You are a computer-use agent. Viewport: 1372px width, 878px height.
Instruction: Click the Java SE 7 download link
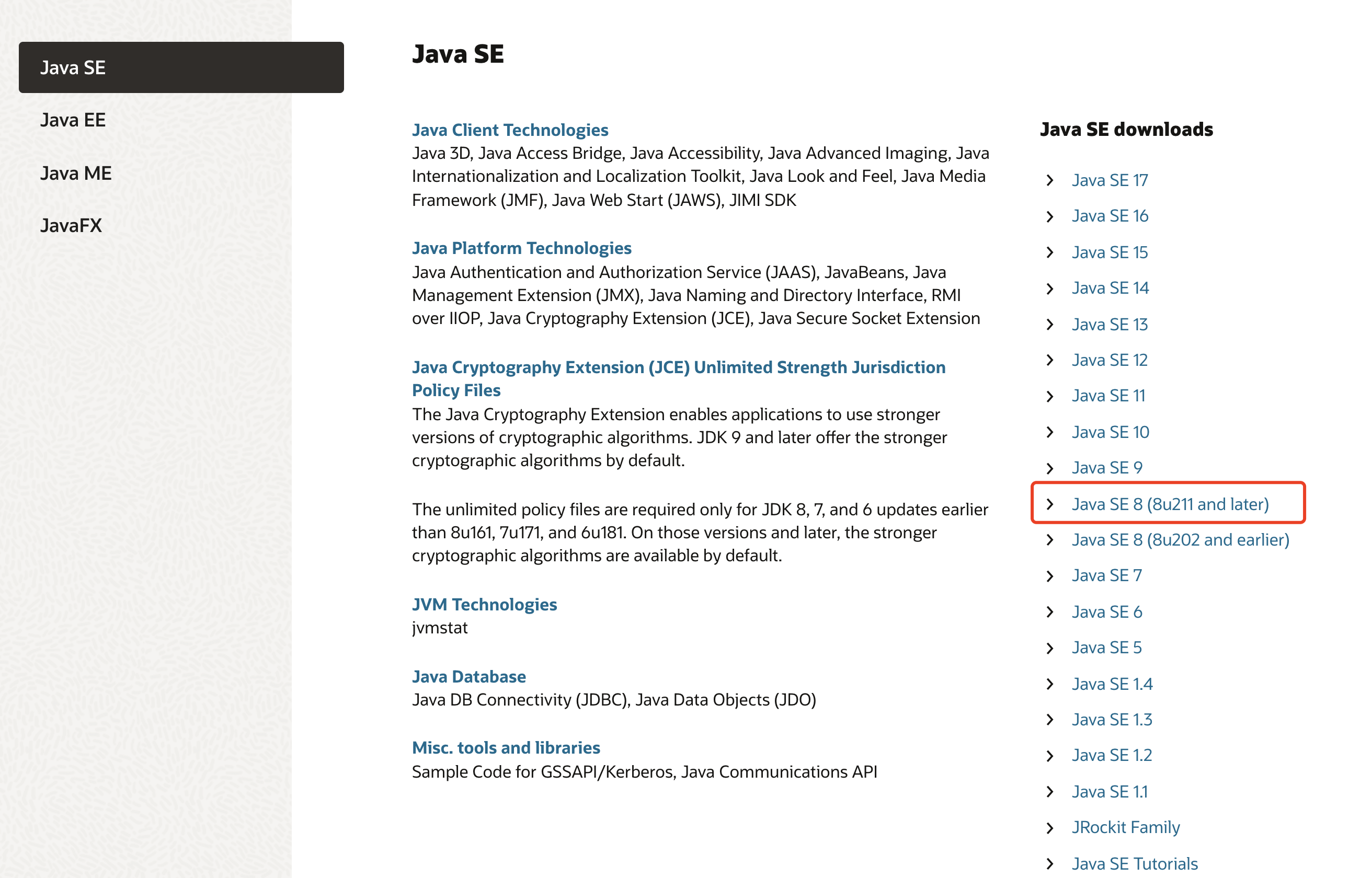1107,576
